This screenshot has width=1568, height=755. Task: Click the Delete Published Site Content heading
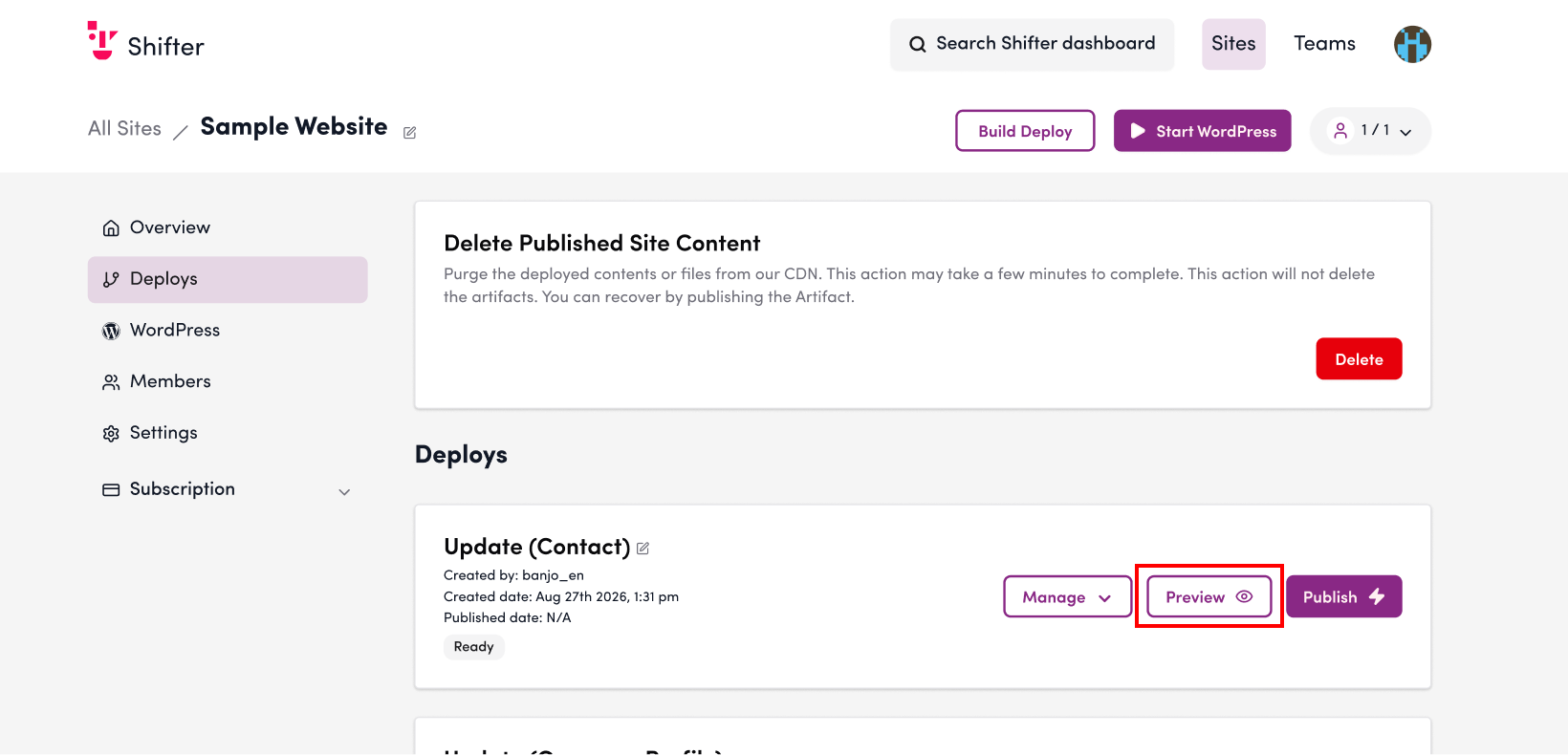click(x=602, y=243)
